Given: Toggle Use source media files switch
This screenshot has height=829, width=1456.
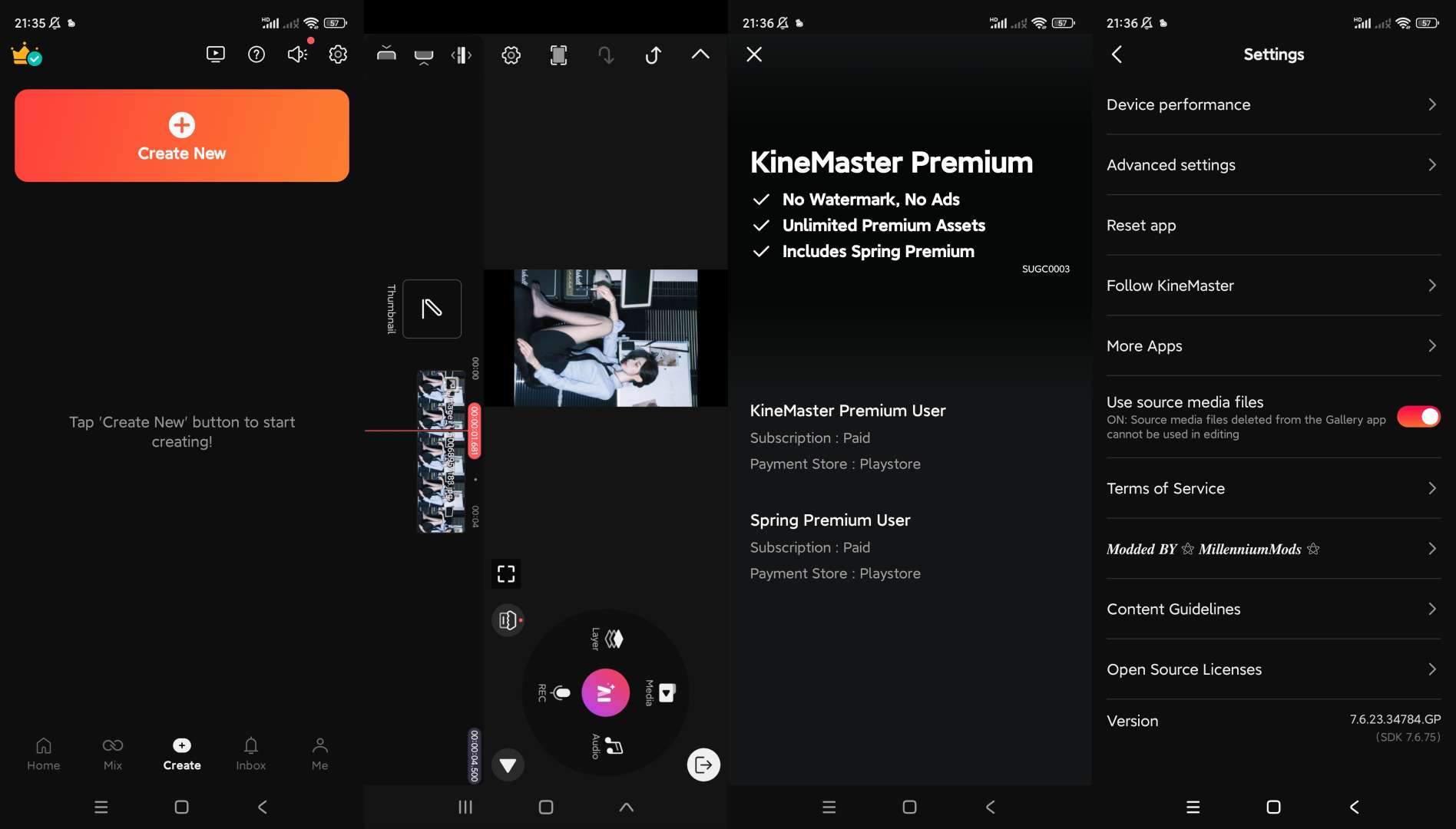Looking at the screenshot, I should pos(1418,416).
